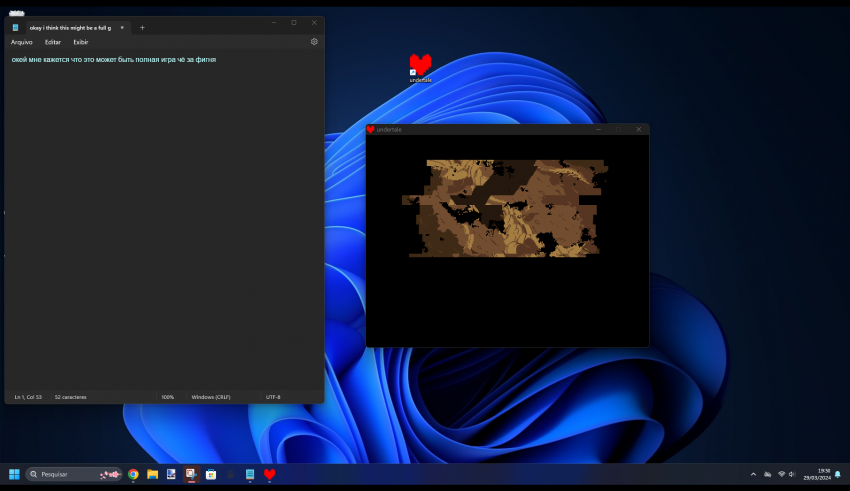
Task: Click the red heart icon in undertale window title bar
Action: pos(370,130)
